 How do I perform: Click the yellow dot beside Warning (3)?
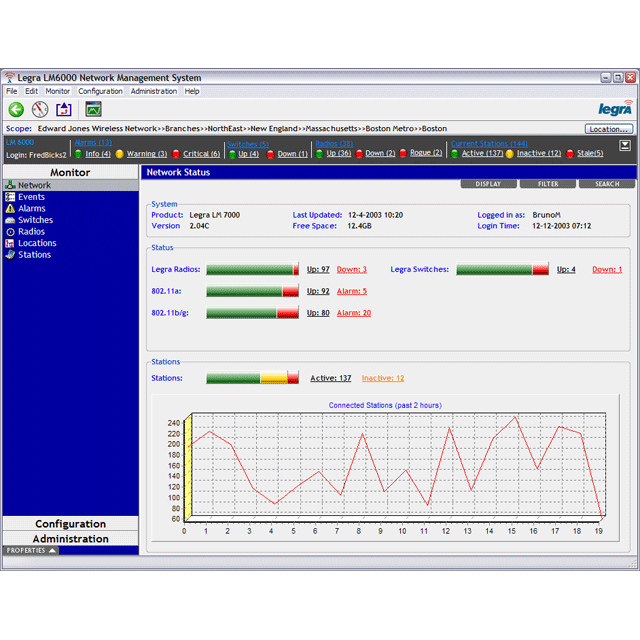(120, 154)
